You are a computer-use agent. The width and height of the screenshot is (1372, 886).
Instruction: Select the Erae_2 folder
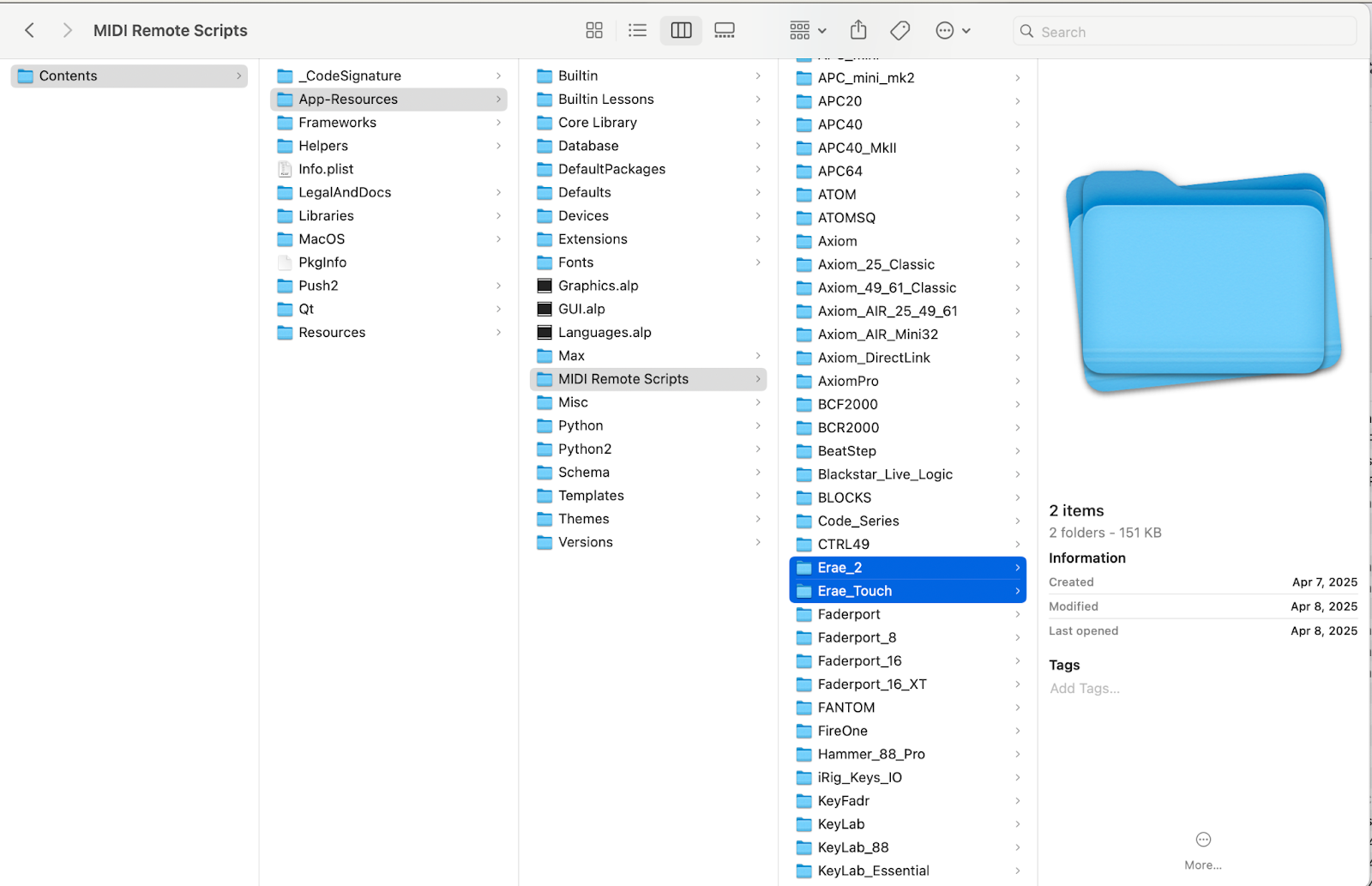pos(908,568)
